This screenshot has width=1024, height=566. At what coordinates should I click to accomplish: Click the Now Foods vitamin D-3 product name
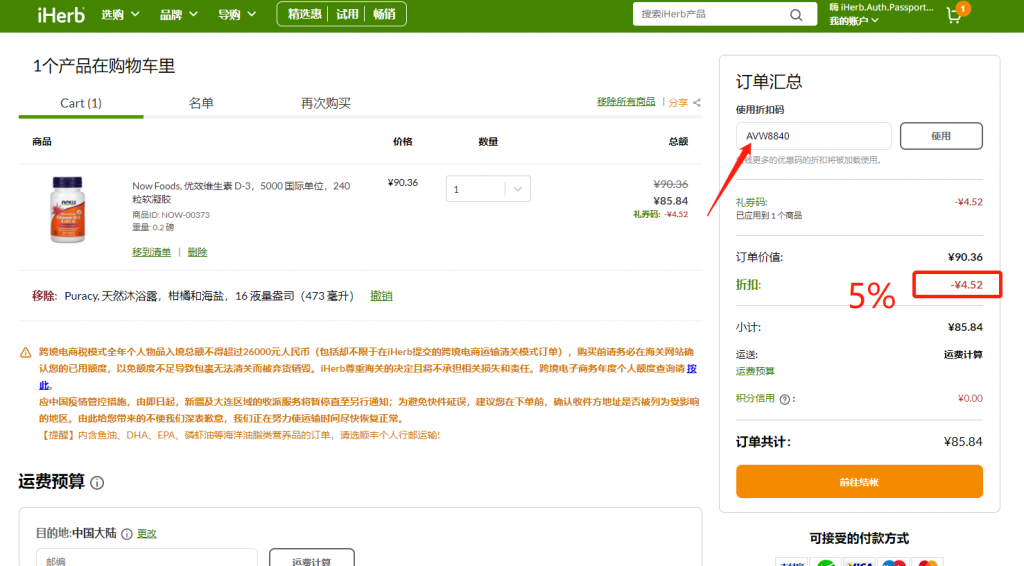(241, 192)
